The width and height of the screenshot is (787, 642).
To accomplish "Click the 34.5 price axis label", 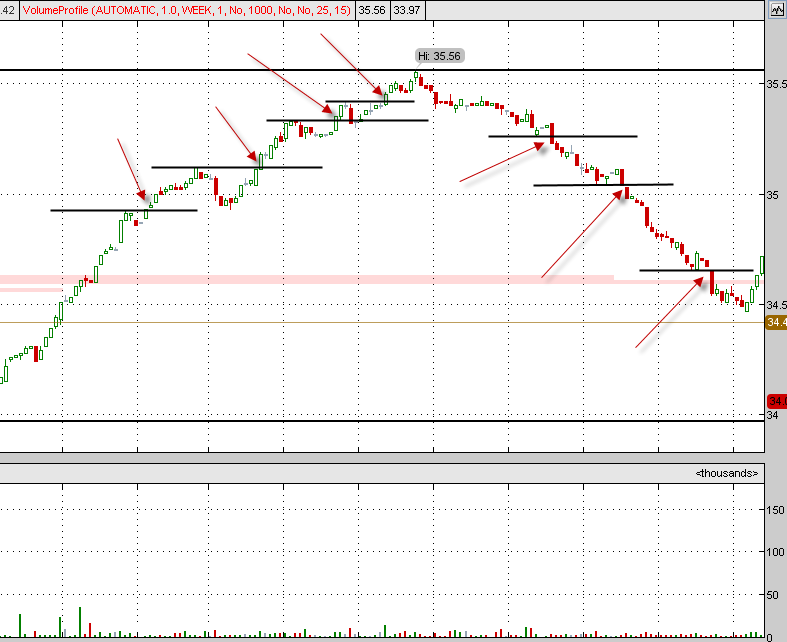I will pyautogui.click(x=776, y=305).
